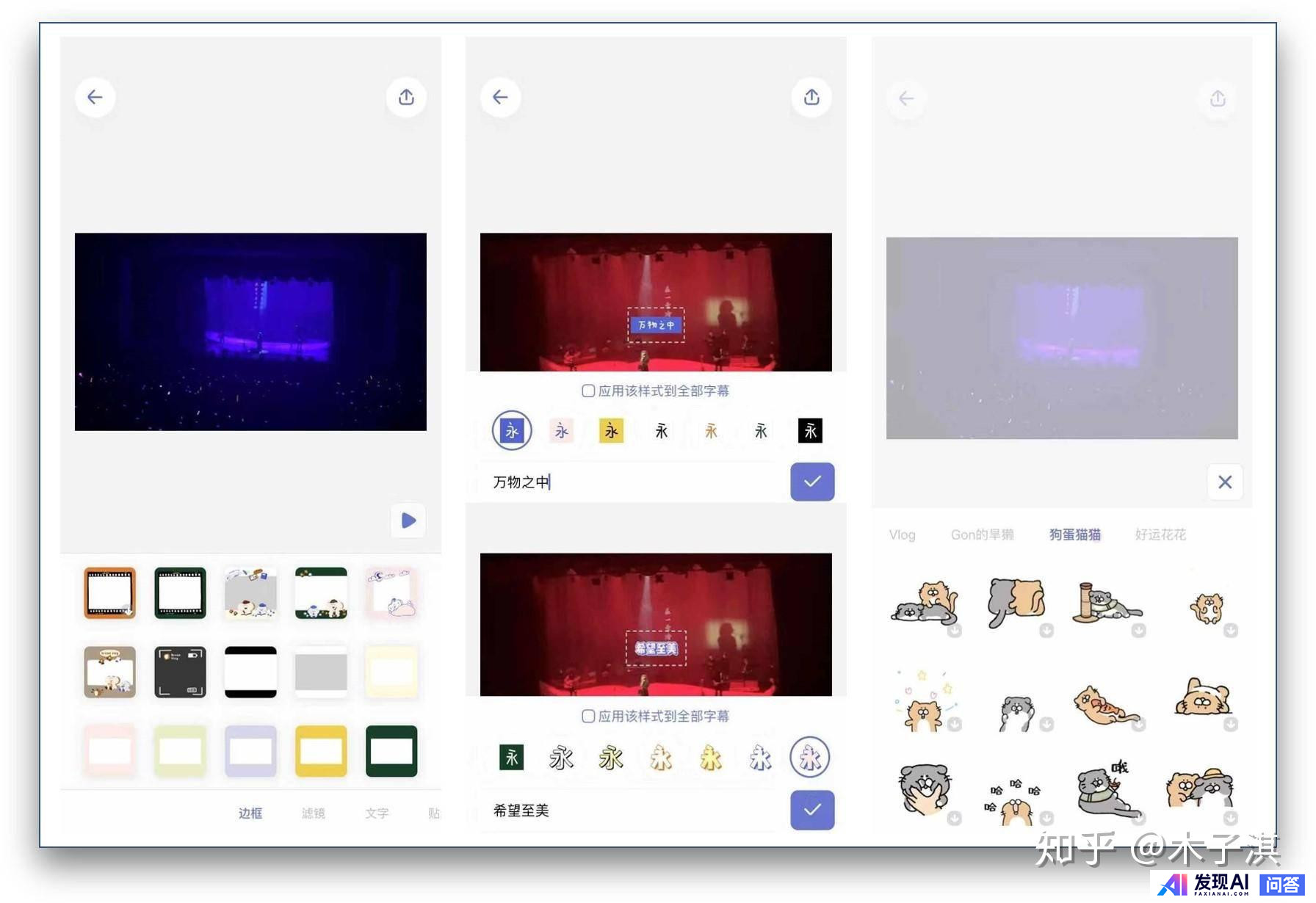This screenshot has height=903, width=1316.
Task: Add the two cats with hat sticker
Action: tap(1200, 790)
